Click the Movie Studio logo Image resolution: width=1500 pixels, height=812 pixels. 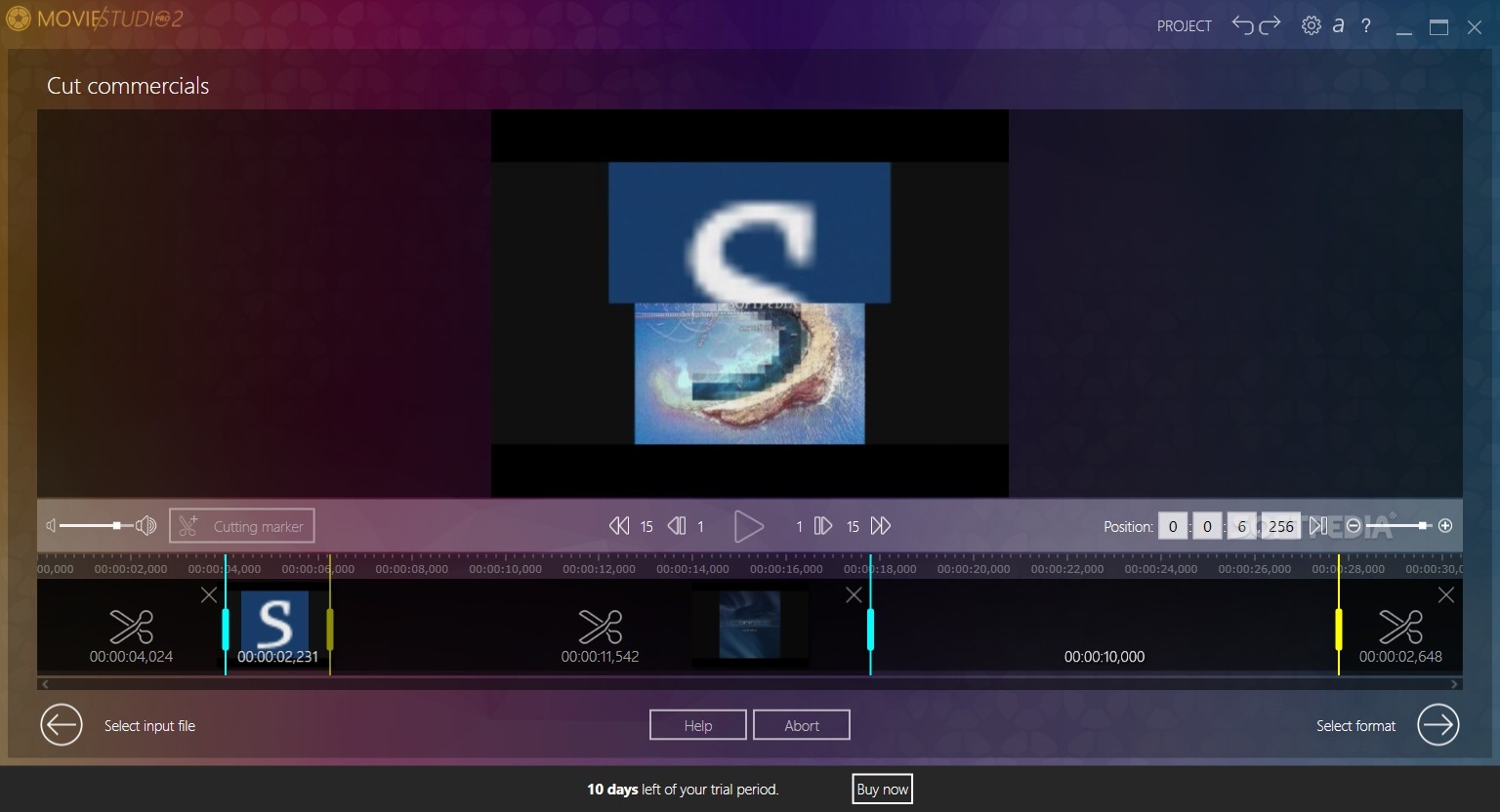coord(95,19)
